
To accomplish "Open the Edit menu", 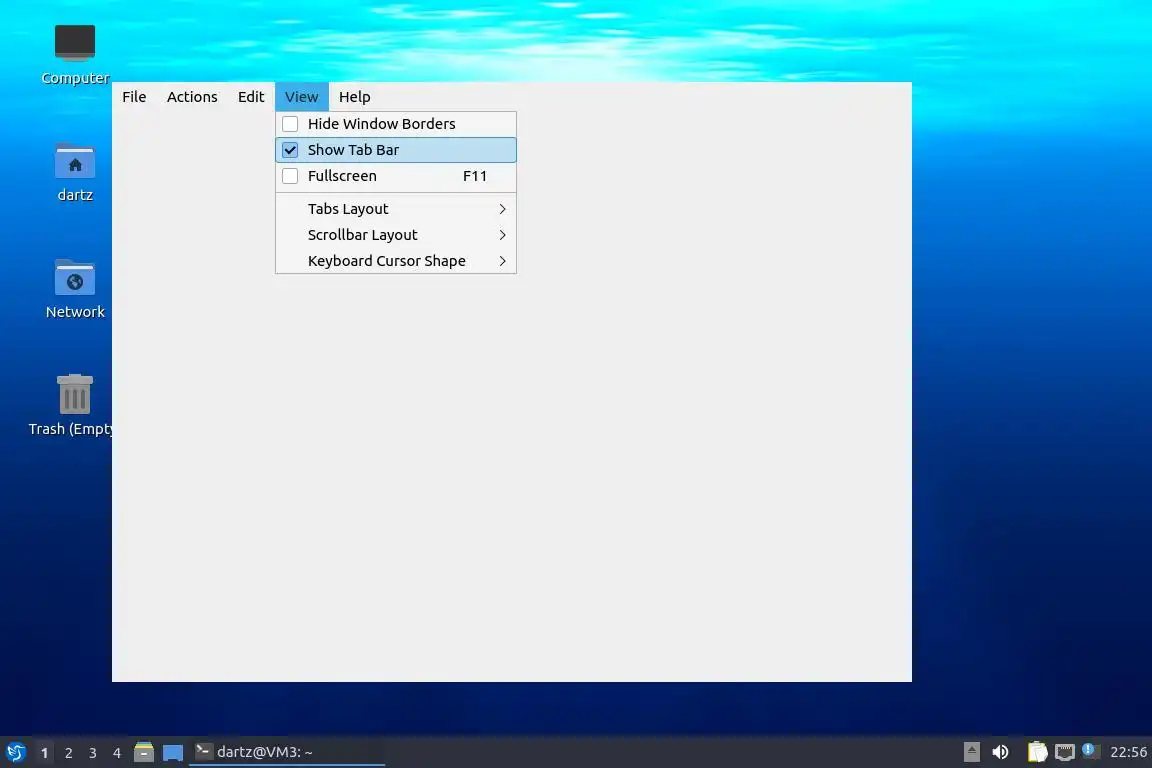I will [x=251, y=97].
